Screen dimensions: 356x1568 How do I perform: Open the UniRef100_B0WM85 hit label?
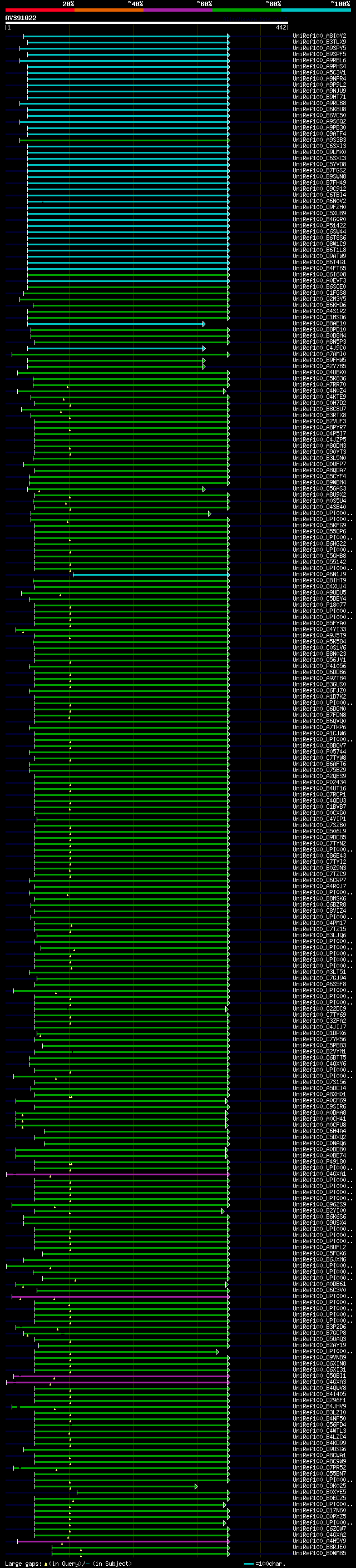[x=319, y=1553]
